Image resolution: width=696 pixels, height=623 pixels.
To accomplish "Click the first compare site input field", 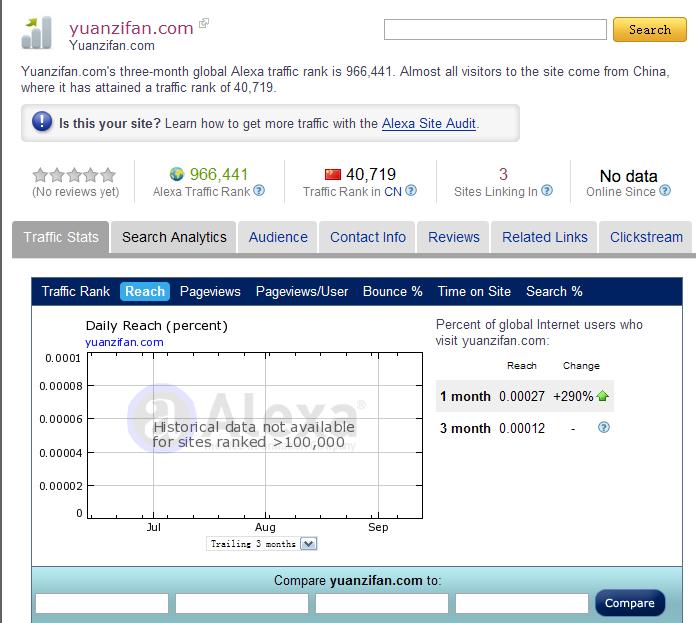I will tap(102, 603).
